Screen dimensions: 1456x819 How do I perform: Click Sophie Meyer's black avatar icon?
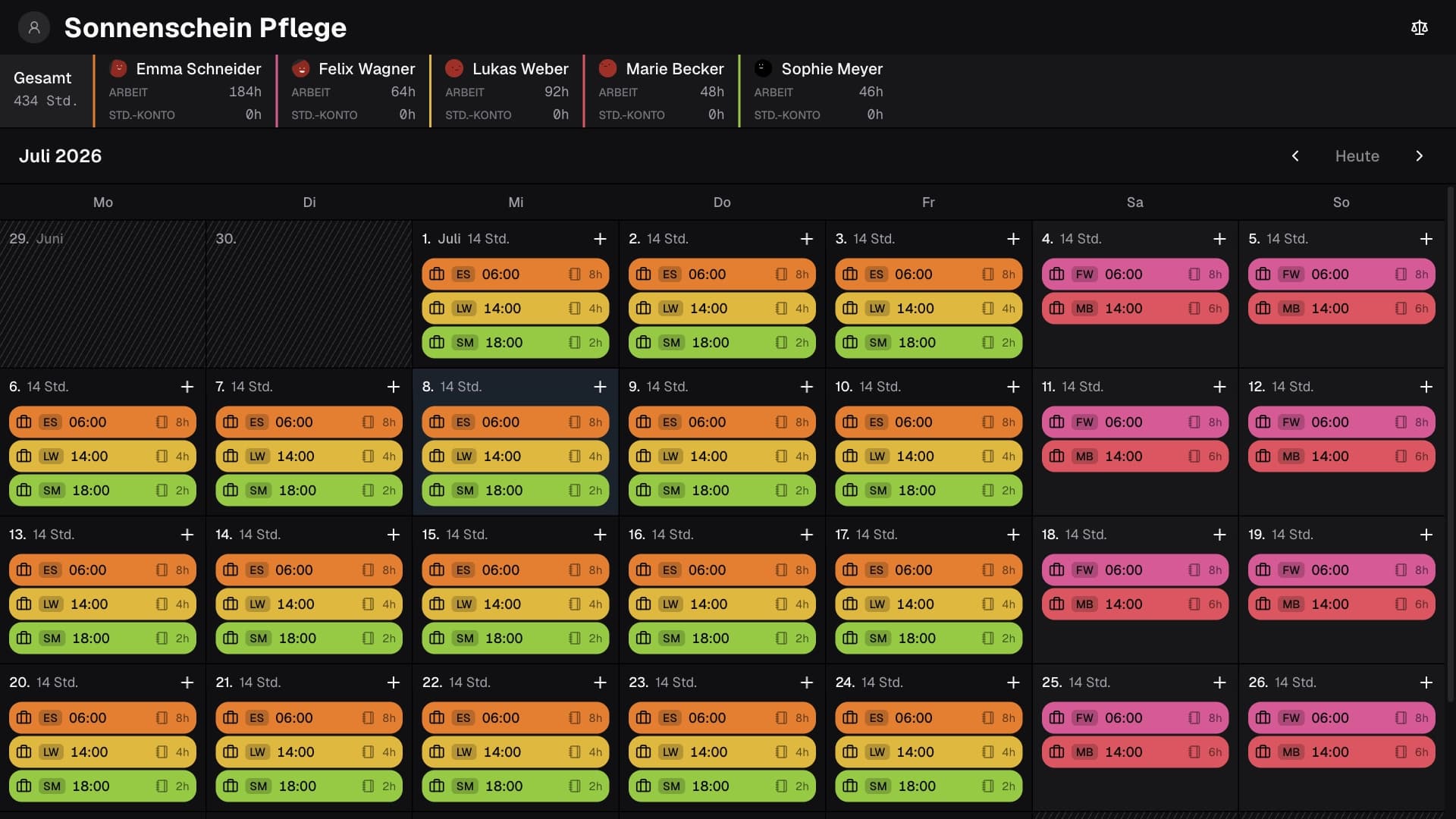pyautogui.click(x=763, y=68)
